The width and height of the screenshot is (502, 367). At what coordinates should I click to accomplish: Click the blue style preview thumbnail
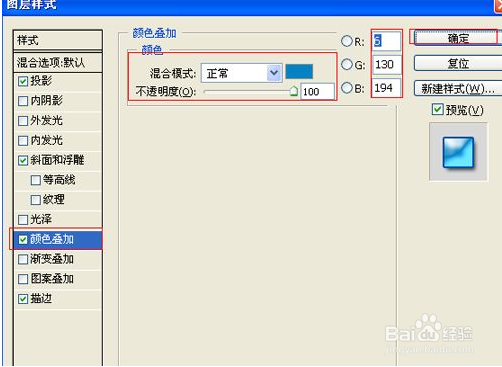coord(458,152)
